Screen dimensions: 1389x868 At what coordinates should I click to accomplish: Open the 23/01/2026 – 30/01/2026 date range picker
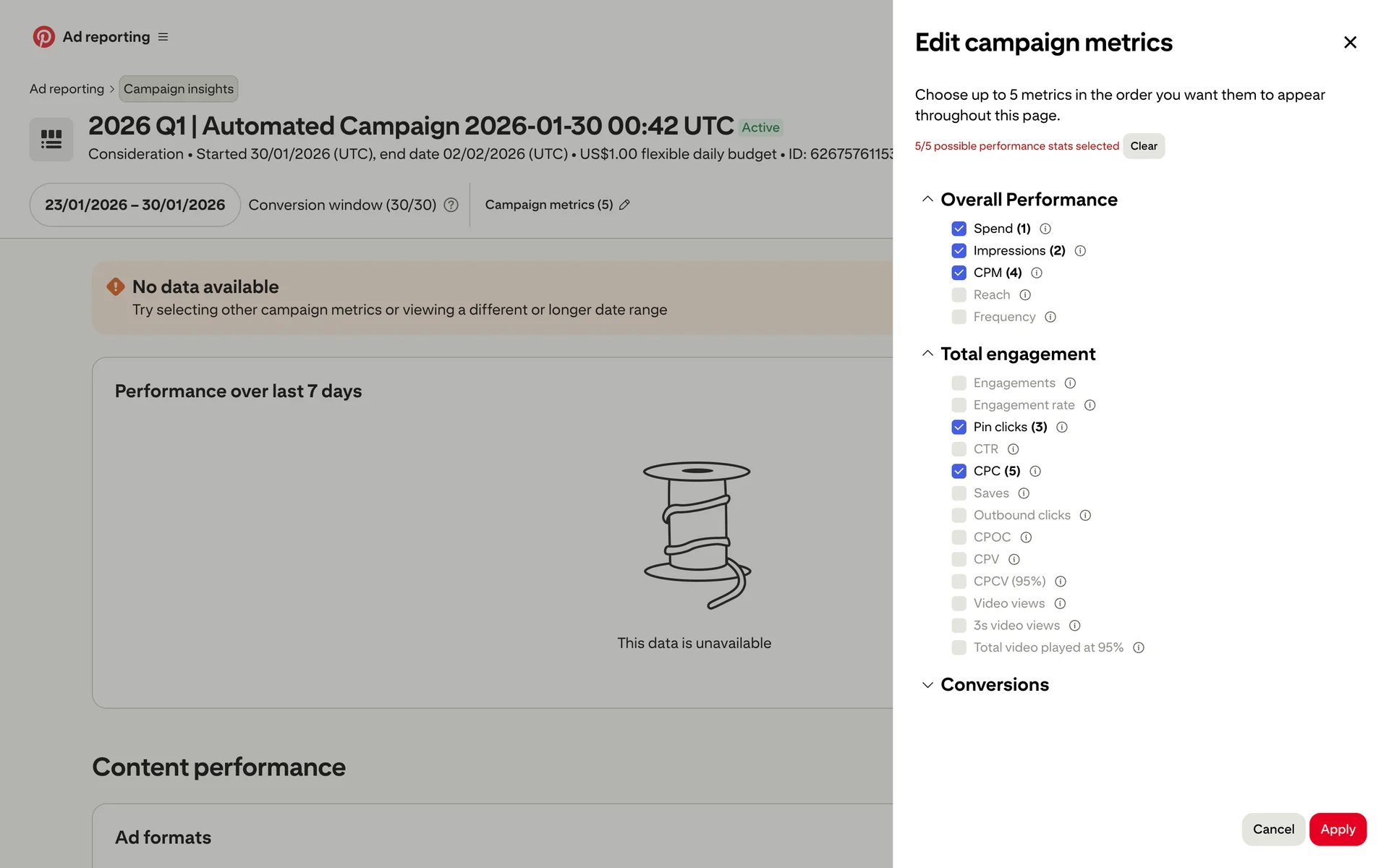[135, 205]
